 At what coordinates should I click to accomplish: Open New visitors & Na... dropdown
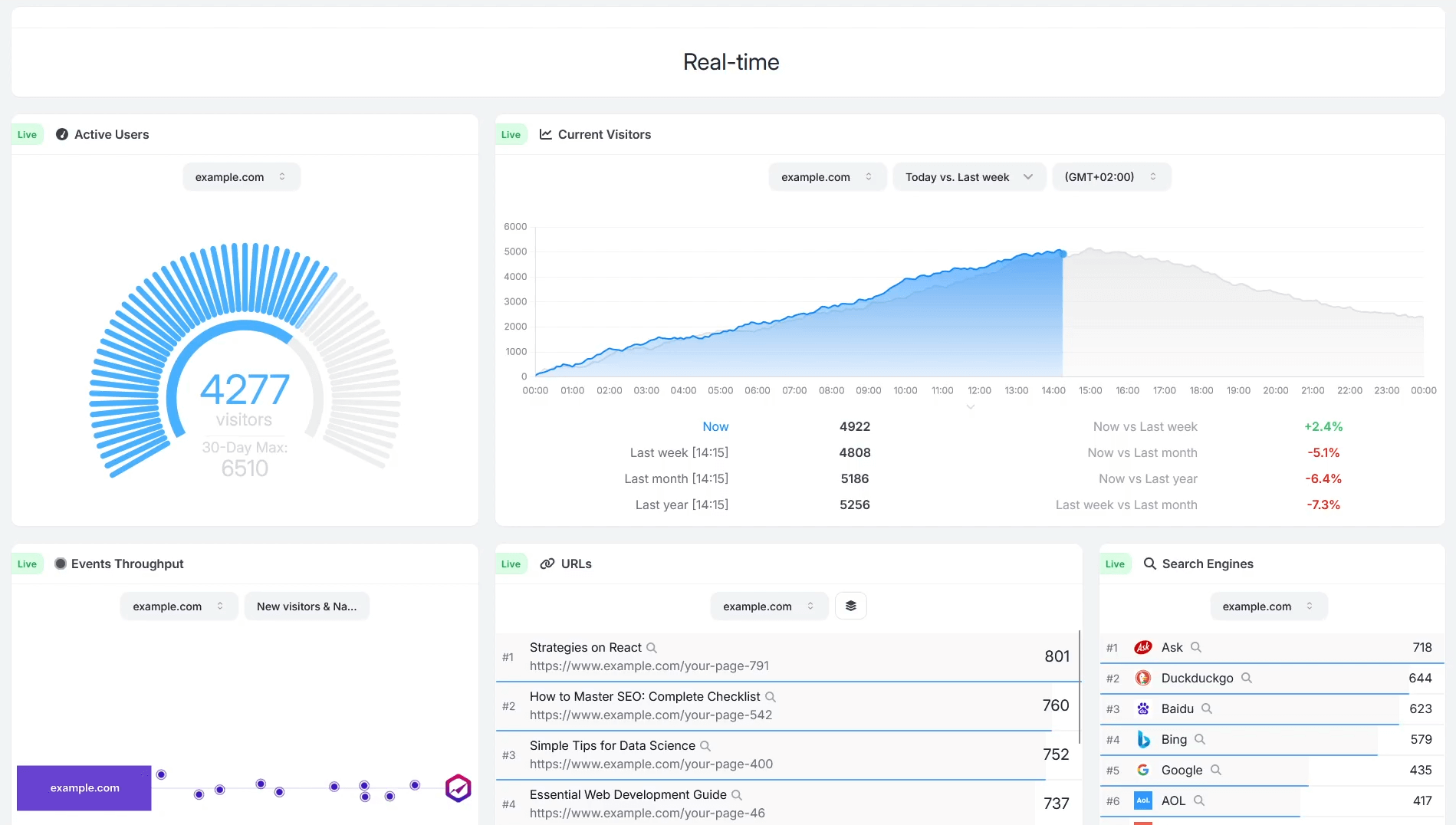307,606
